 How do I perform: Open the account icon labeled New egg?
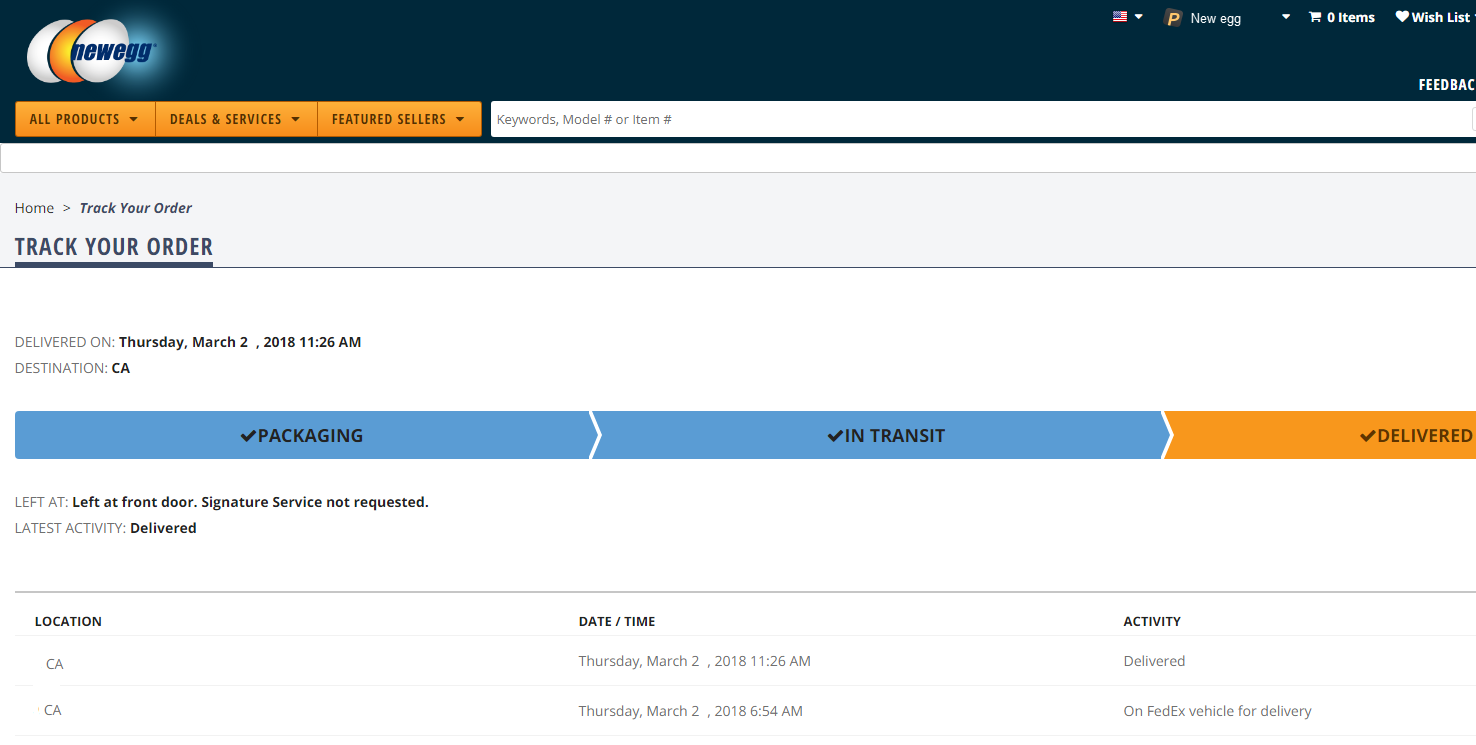pos(1174,18)
